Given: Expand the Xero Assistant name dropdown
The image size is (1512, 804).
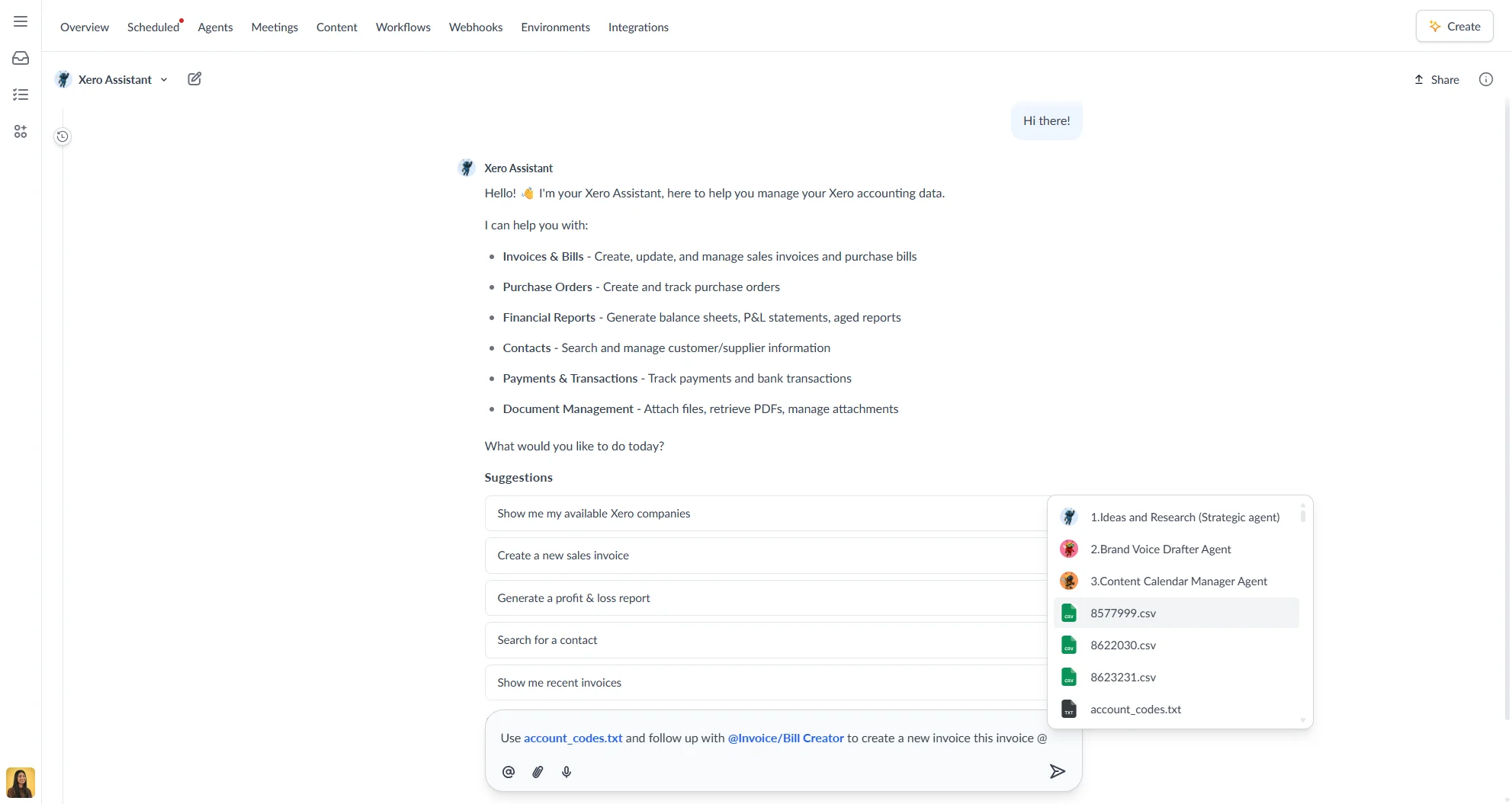Looking at the screenshot, I should [x=164, y=79].
